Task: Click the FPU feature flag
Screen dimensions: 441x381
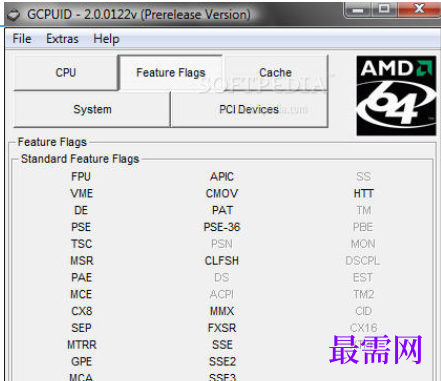Action: coord(81,177)
